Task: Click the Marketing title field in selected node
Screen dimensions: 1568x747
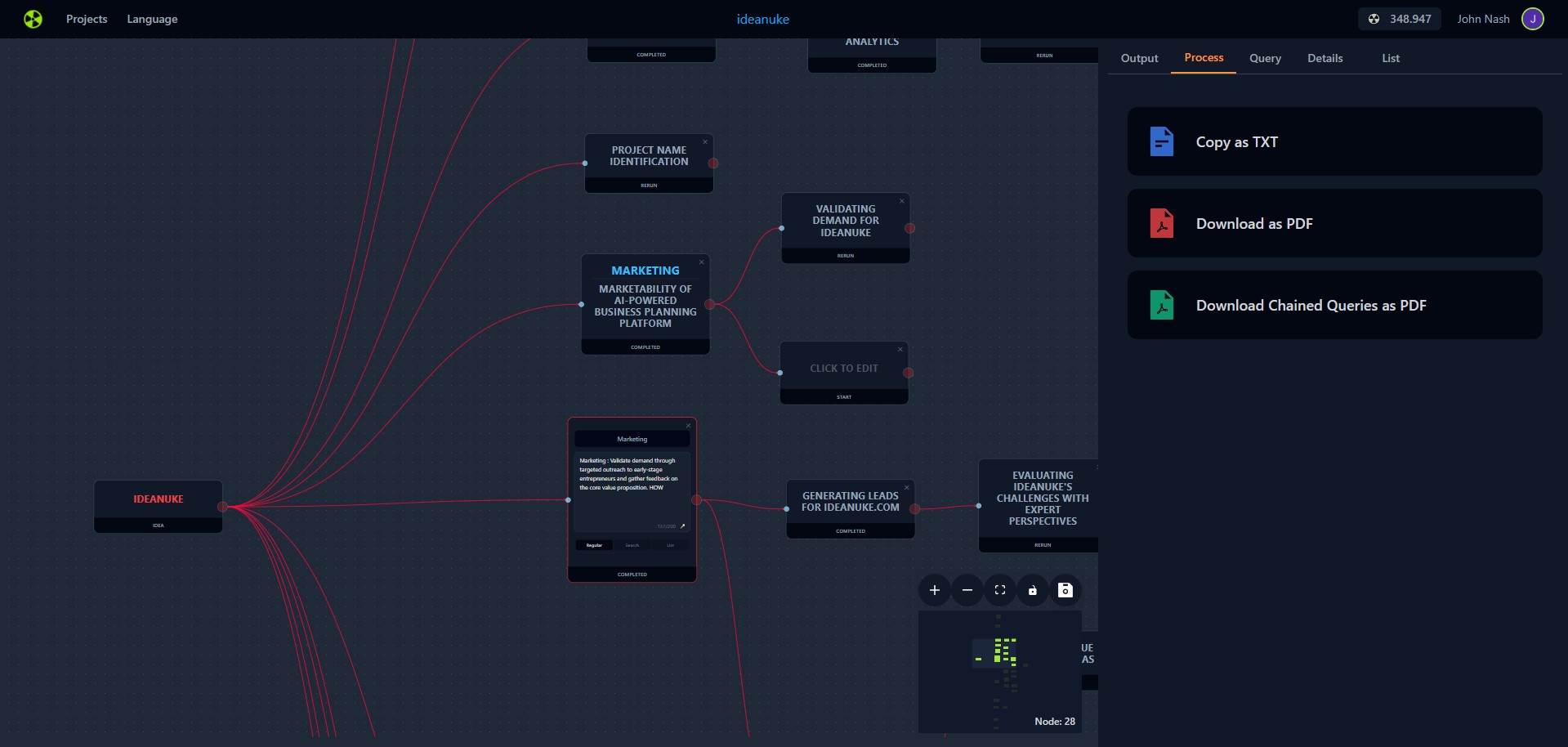Action: tap(632, 439)
